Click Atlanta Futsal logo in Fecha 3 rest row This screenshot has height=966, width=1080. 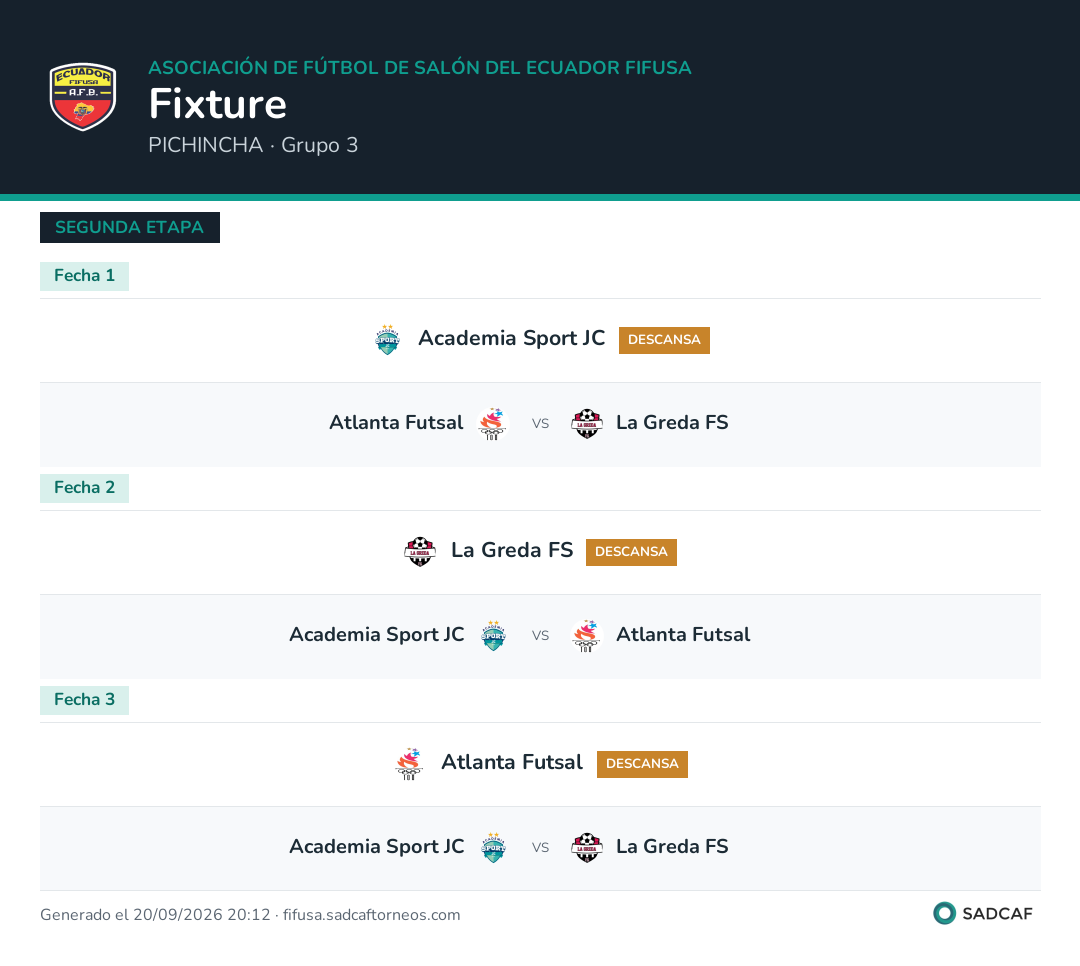(409, 763)
